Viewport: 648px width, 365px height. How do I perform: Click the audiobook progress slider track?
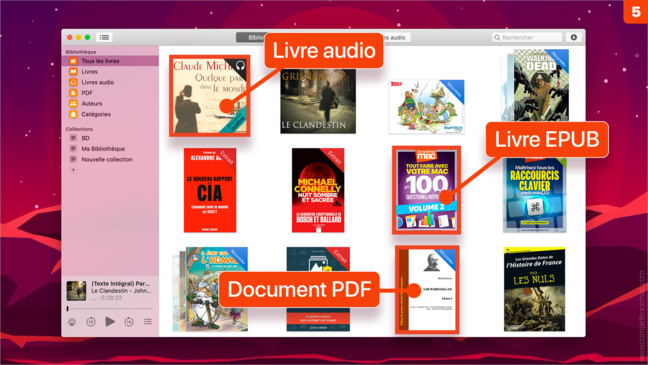[110, 308]
